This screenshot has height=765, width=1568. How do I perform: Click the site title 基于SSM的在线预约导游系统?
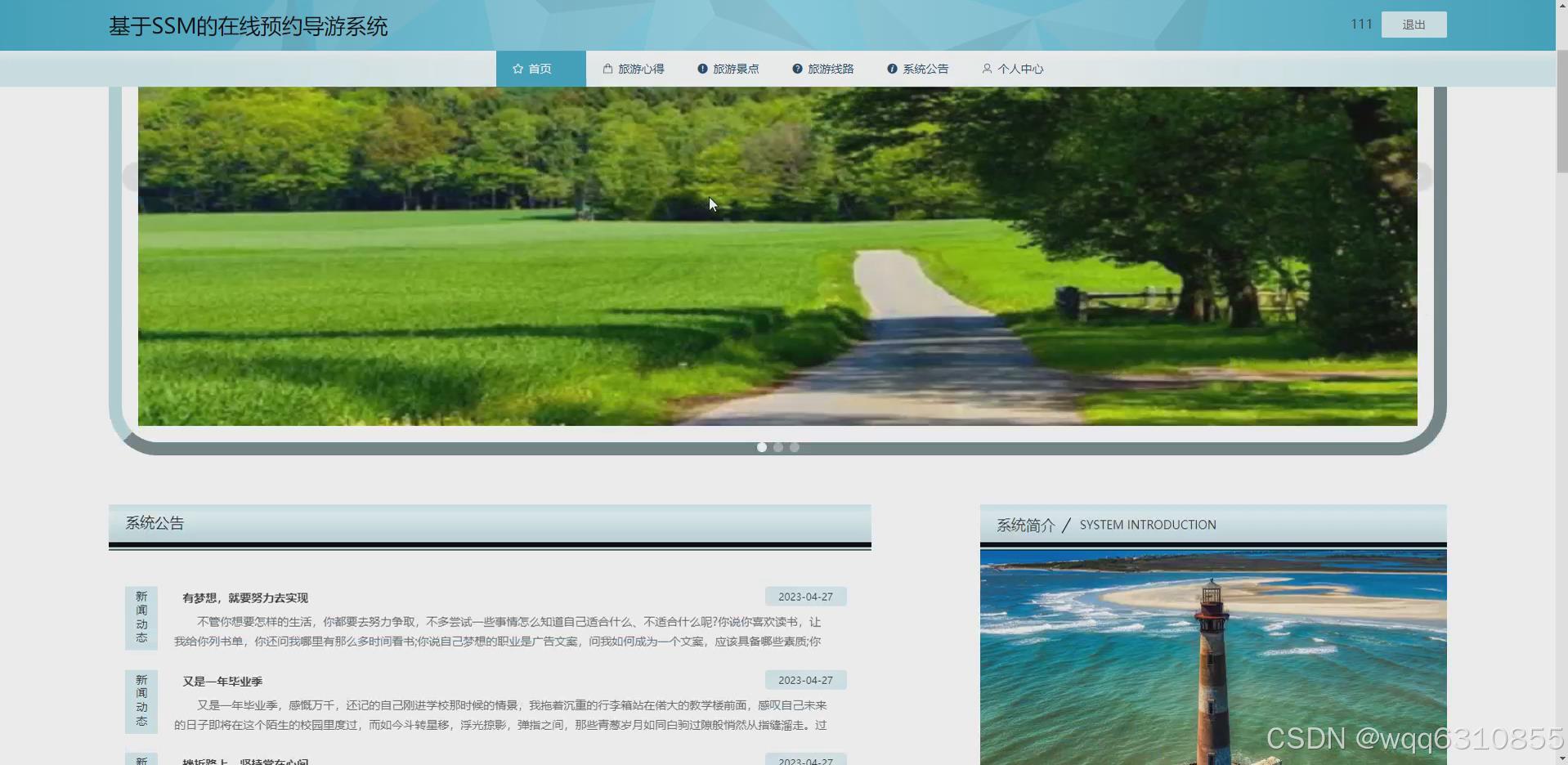248,26
